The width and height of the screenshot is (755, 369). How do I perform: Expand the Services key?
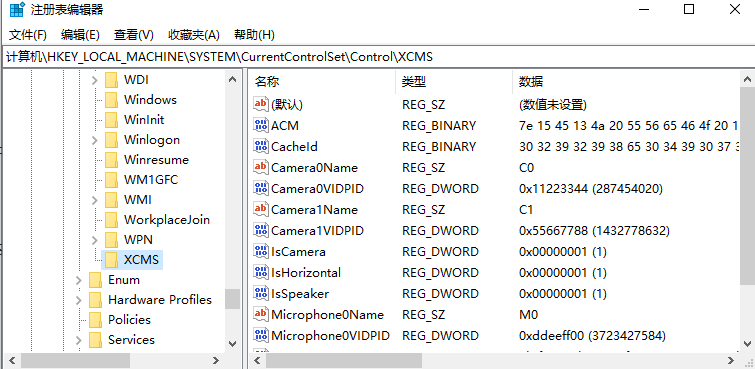coord(78,340)
